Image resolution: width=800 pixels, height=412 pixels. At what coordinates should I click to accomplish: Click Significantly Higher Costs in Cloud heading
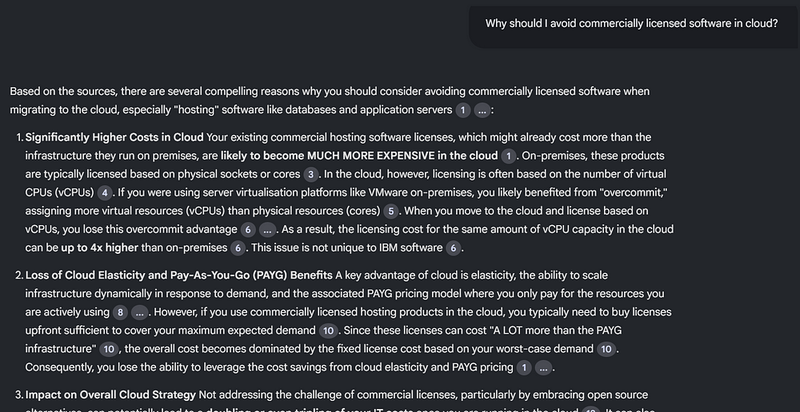point(114,138)
